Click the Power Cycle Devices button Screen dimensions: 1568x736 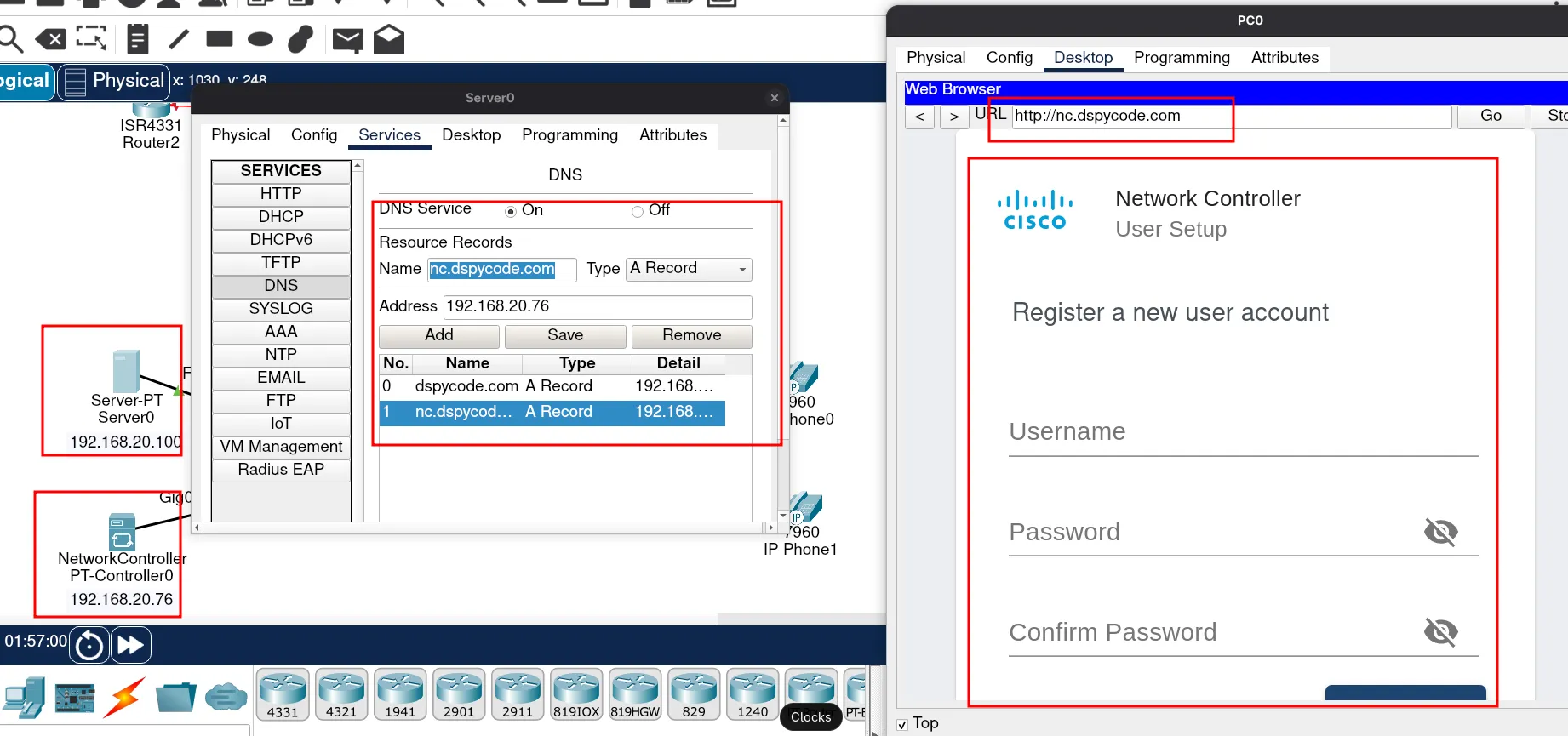[x=89, y=645]
